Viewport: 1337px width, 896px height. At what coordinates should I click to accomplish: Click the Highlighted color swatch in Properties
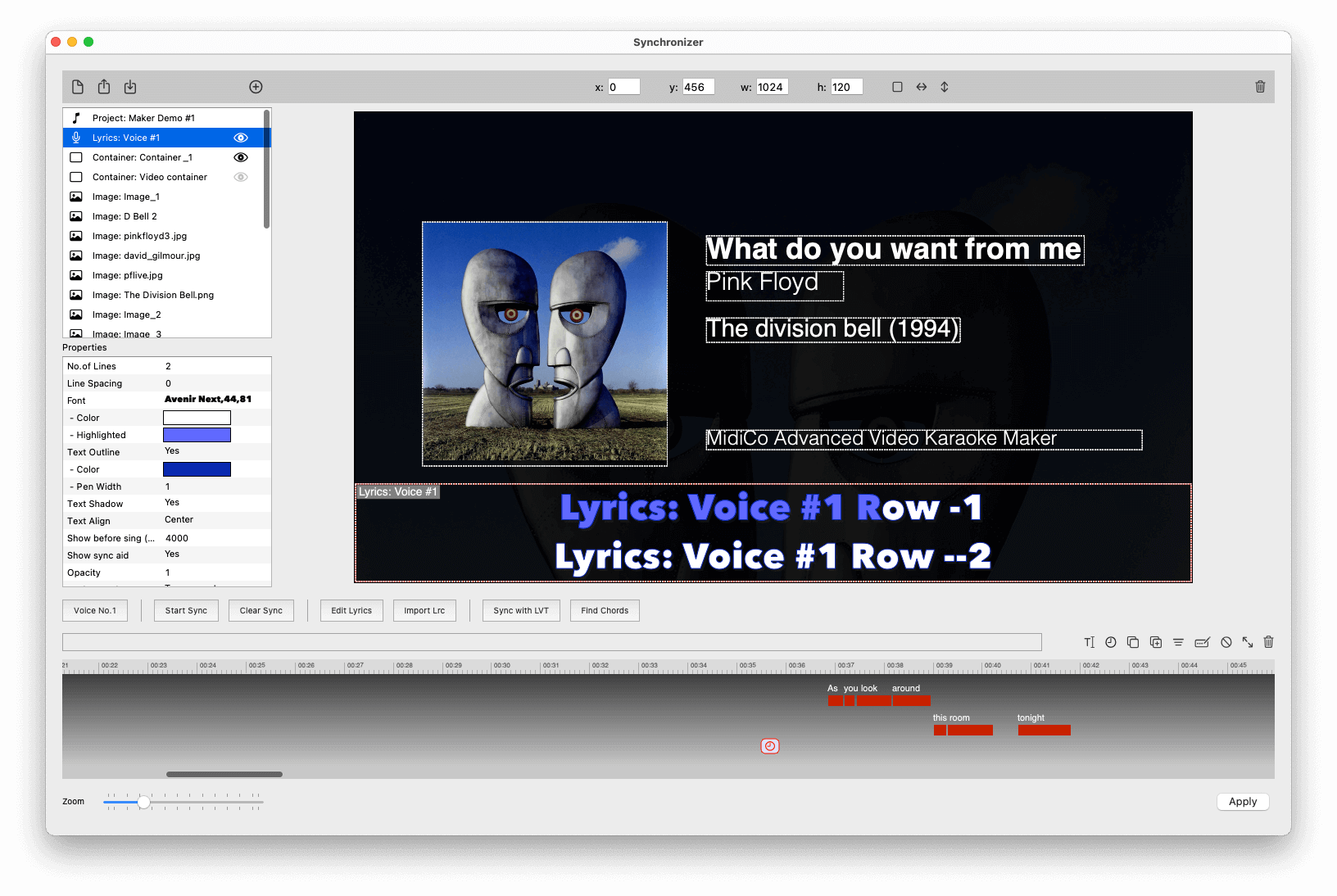pyautogui.click(x=197, y=434)
